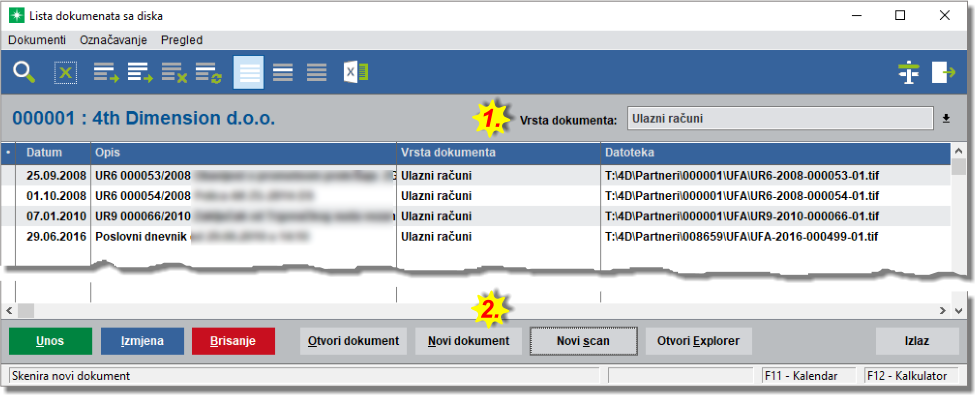980x399 pixels.
Task: Click the signpost icon in toolbar
Action: (x=909, y=73)
